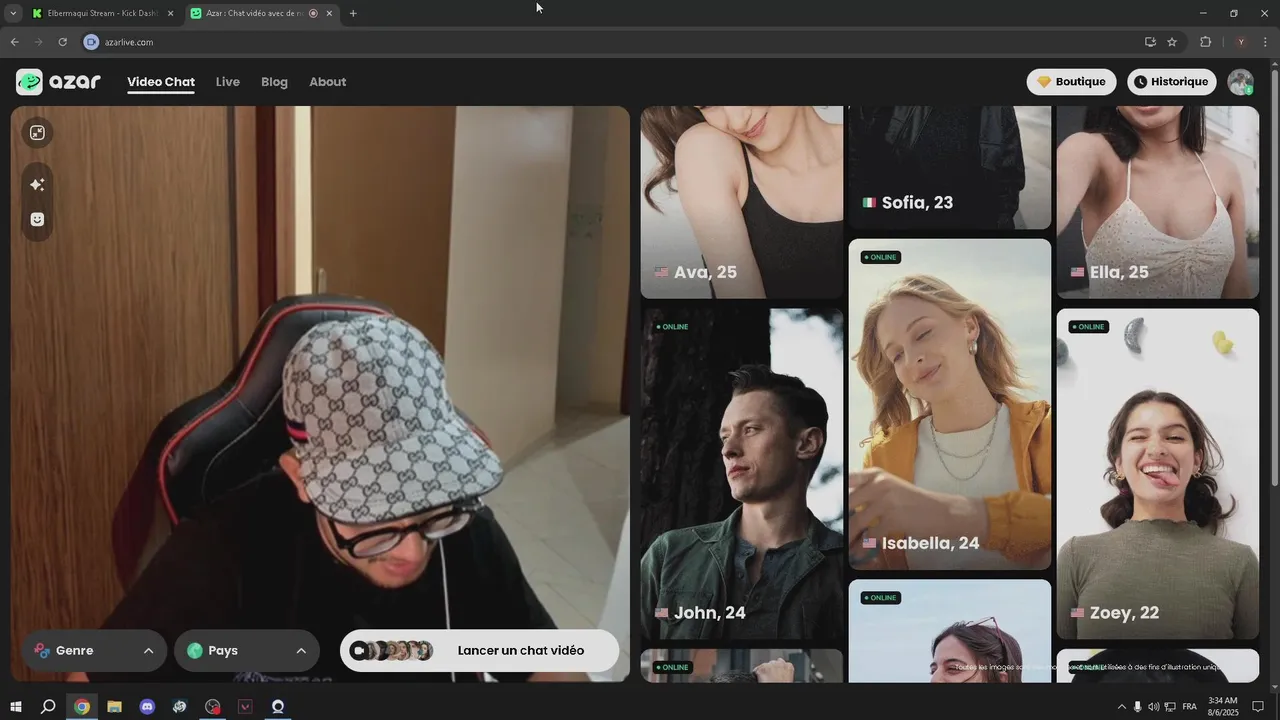Close the Azar browser tab
Screen dimensions: 1280x720
[x=329, y=13]
